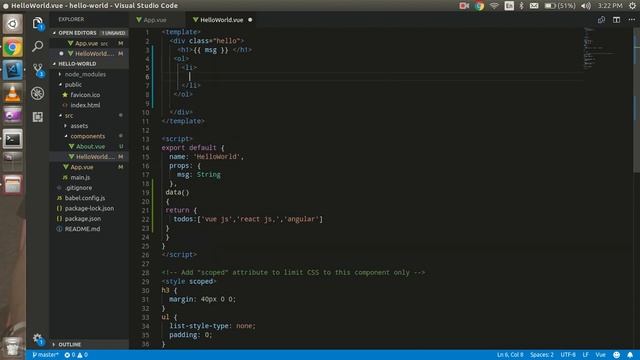Open system gear menu in top panel
The image size is (640, 360).
coord(632,6)
